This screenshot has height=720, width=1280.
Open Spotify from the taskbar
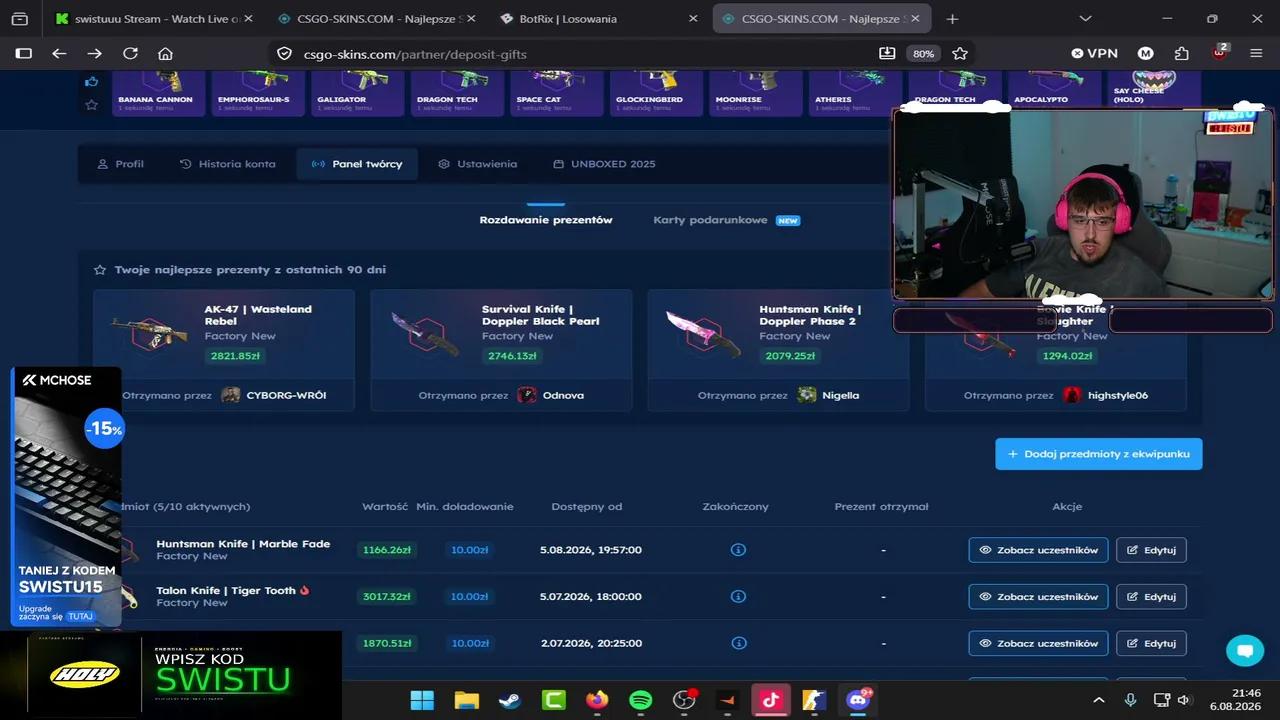click(640, 700)
